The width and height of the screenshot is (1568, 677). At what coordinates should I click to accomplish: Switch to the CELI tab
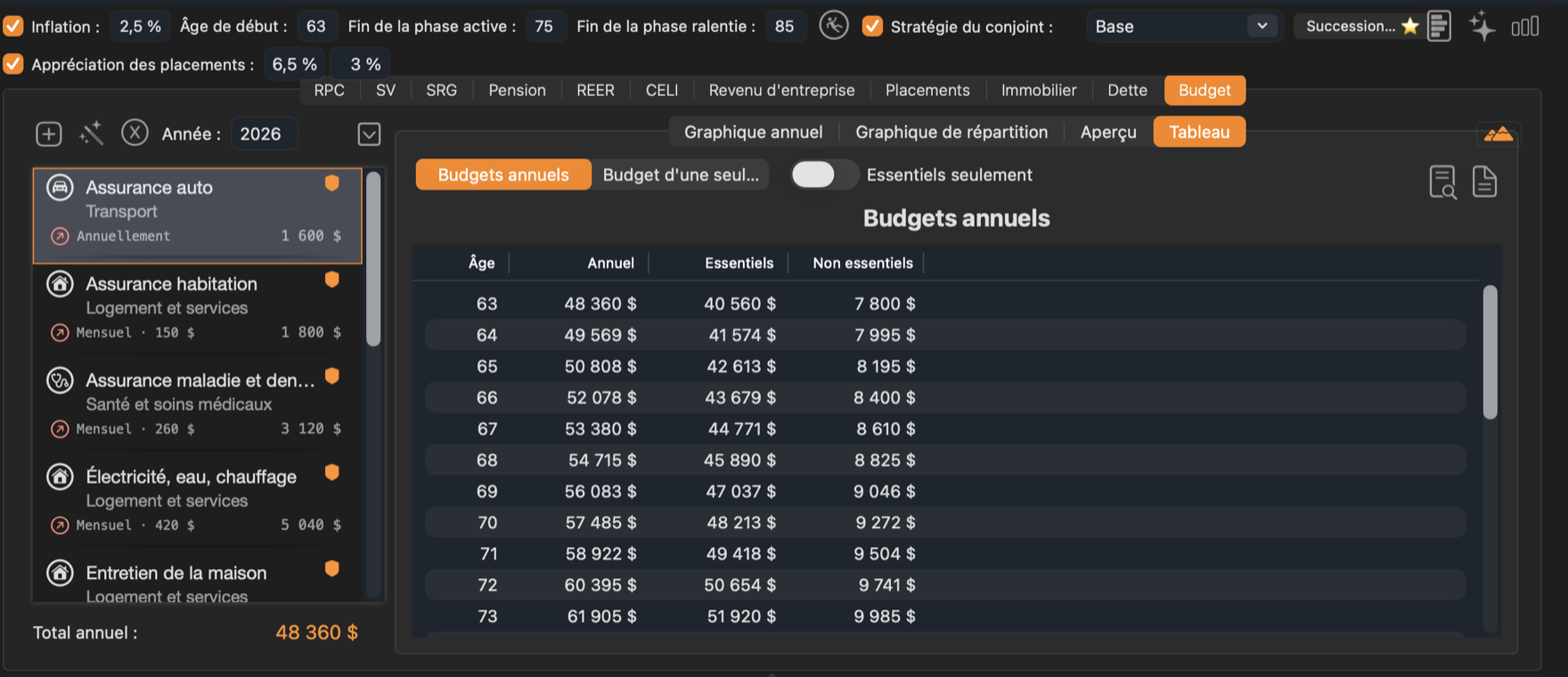click(662, 90)
